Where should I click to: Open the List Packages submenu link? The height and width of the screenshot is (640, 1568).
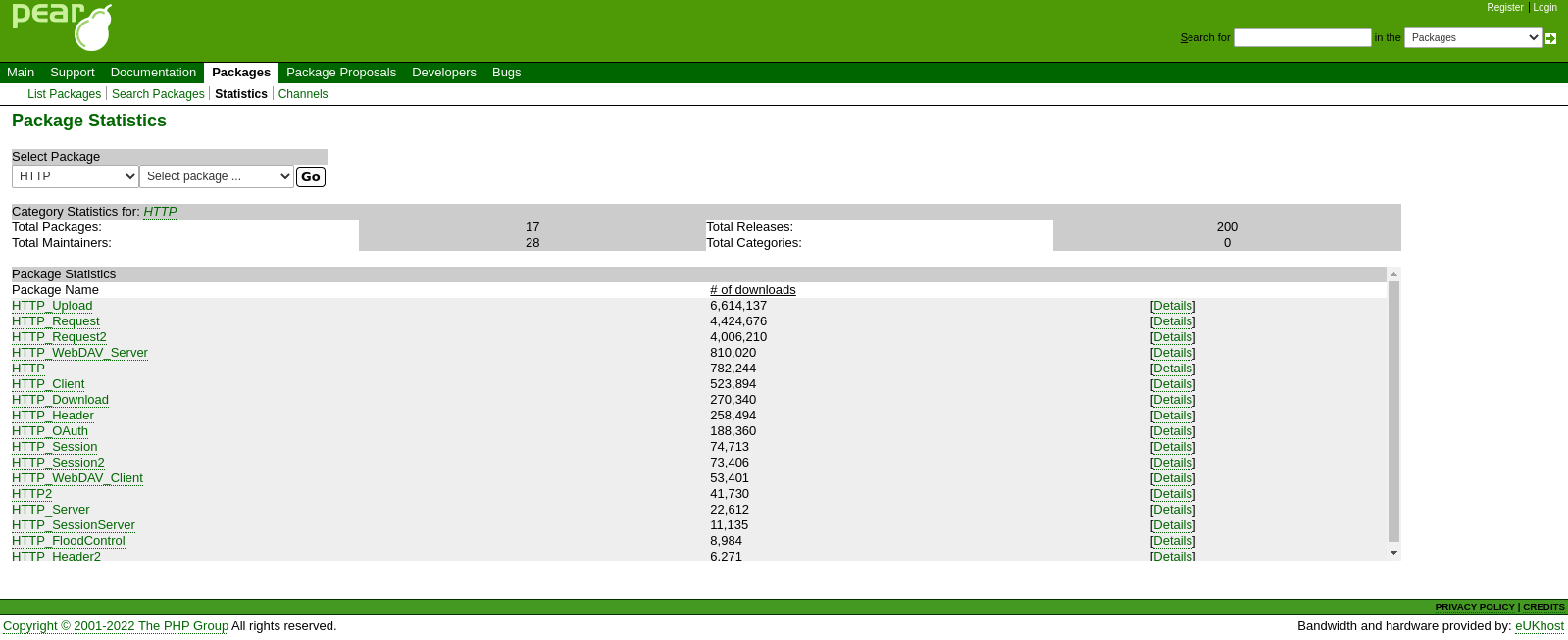point(64,94)
